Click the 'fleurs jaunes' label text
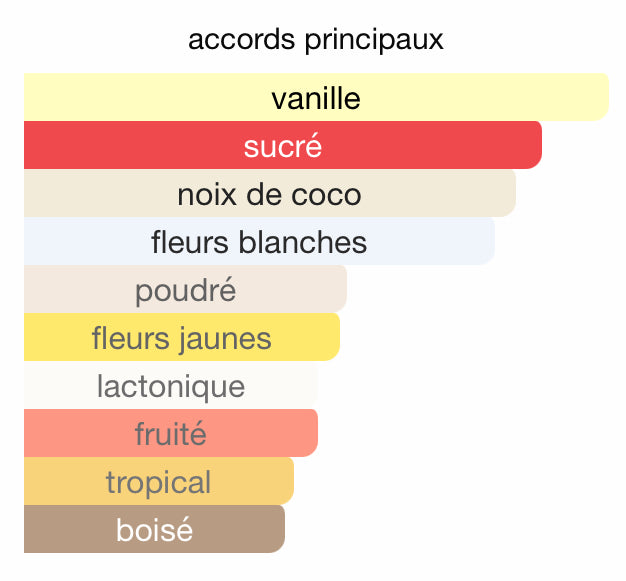Image resolution: width=626 pixels, height=581 pixels. pyautogui.click(x=181, y=338)
